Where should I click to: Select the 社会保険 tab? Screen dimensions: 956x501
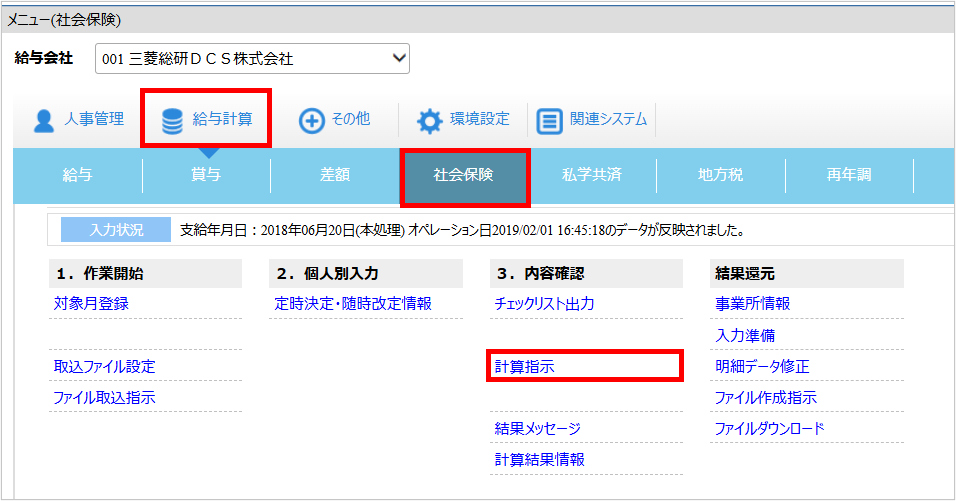[x=463, y=175]
